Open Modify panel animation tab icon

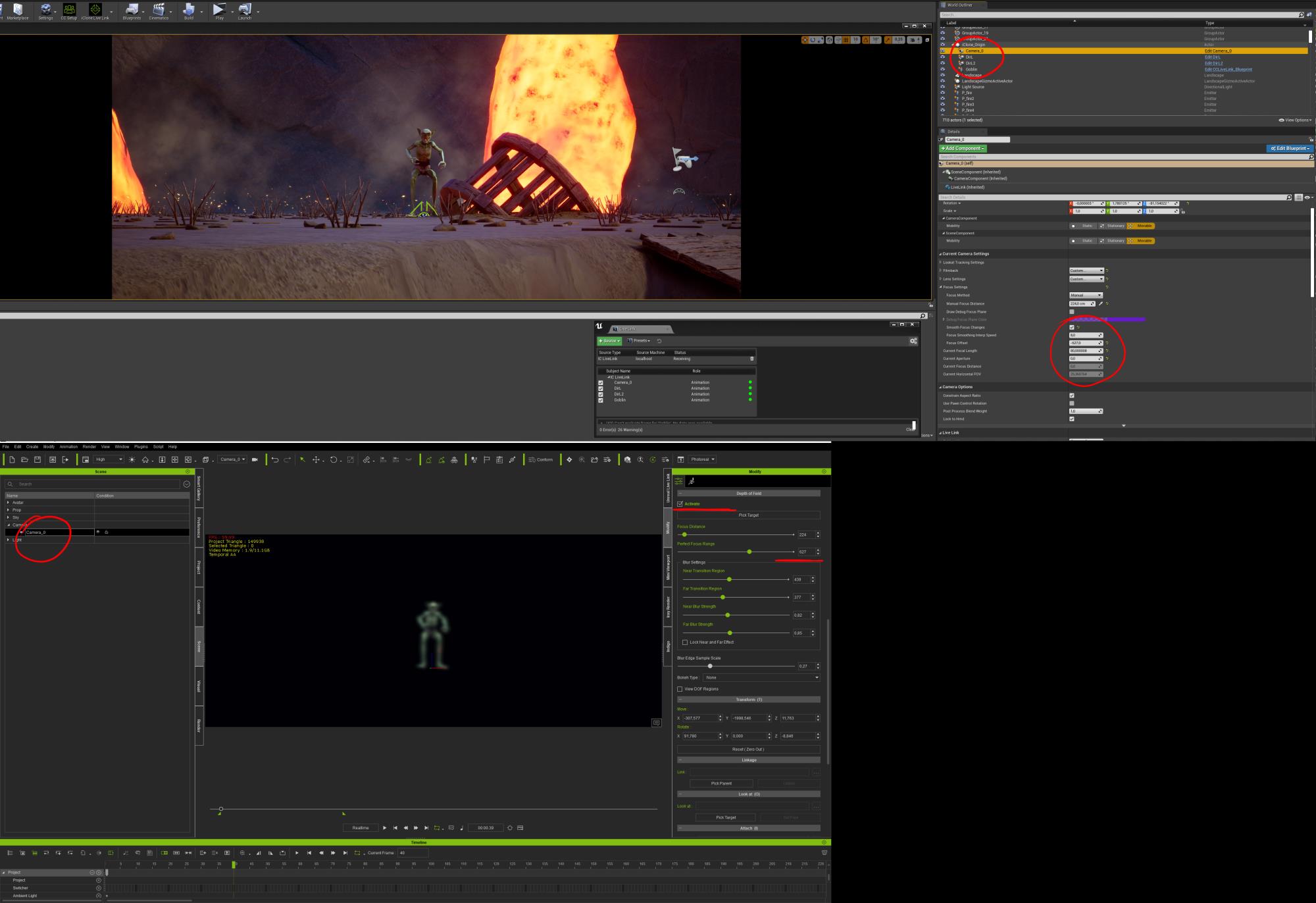(x=692, y=481)
